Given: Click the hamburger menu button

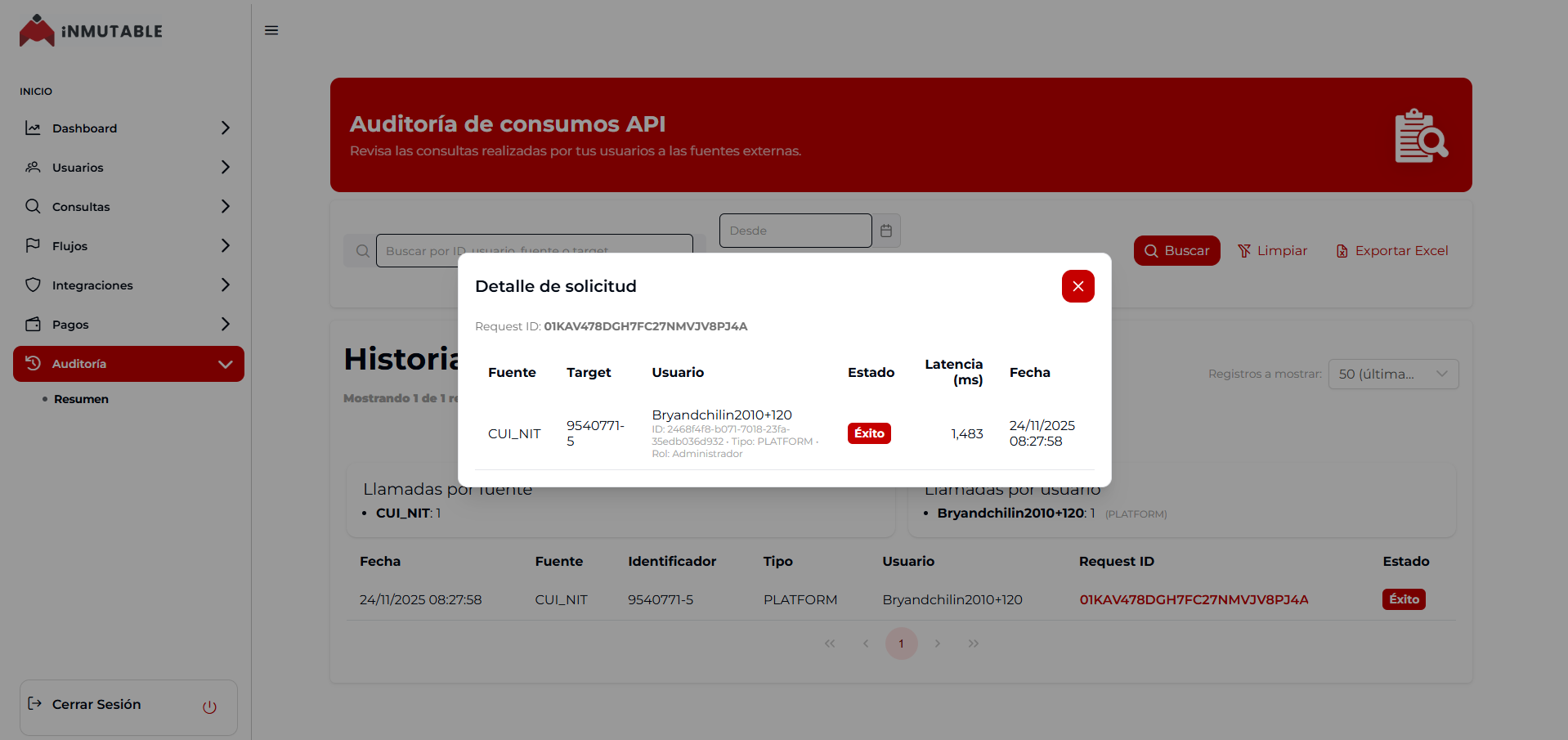Looking at the screenshot, I should [271, 30].
